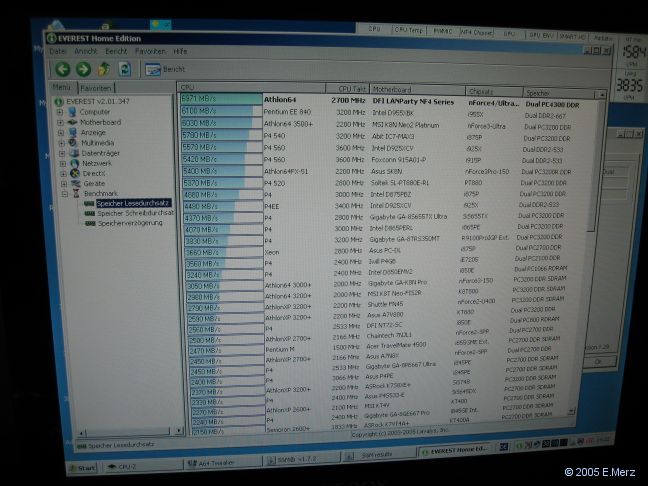The height and width of the screenshot is (486, 648).
Task: Click the 3660 MB/s Xeon result bar
Action: pyautogui.click(x=224, y=252)
